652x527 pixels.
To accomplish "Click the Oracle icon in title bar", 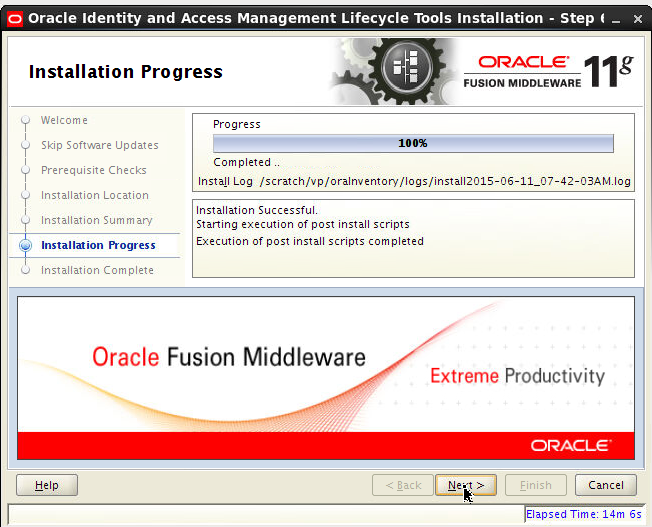I will (x=15, y=19).
